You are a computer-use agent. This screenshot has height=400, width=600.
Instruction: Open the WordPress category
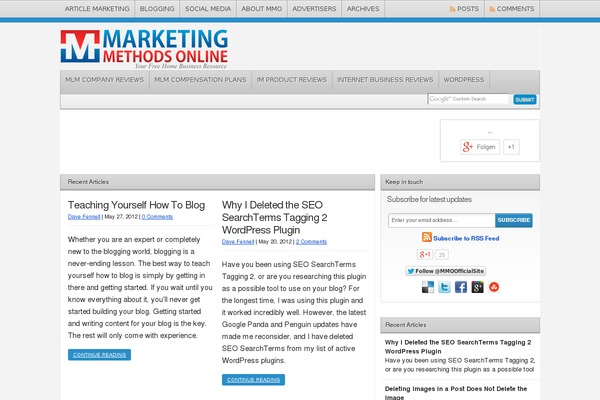[464, 80]
